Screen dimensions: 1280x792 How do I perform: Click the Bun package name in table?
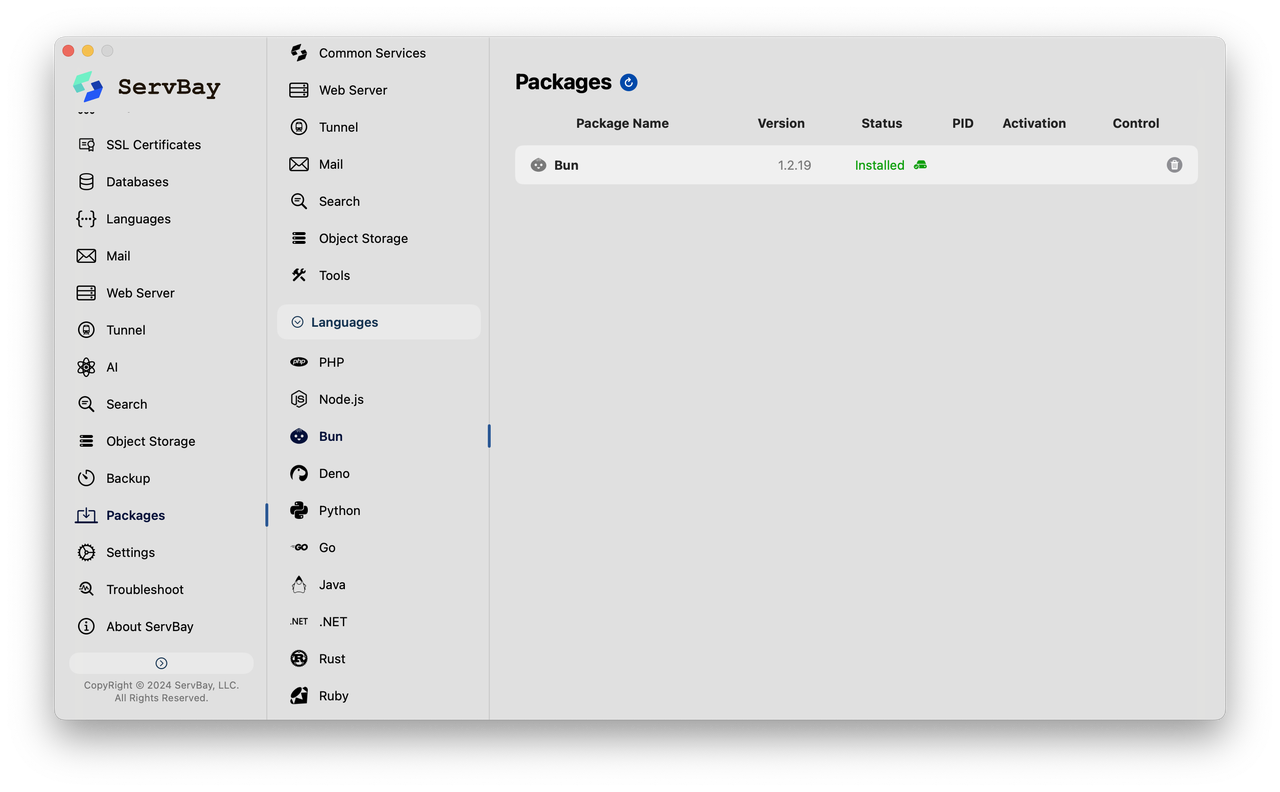click(x=566, y=165)
